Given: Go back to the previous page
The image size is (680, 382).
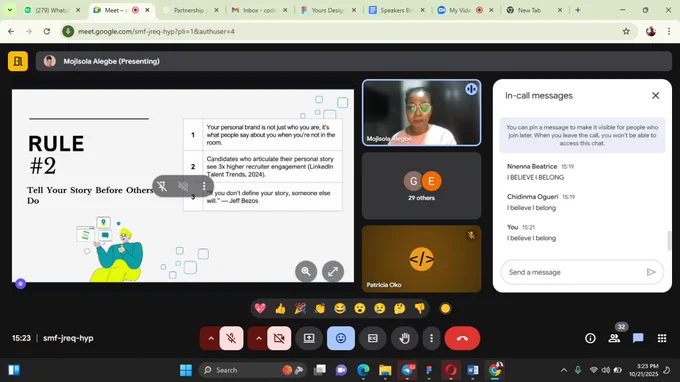Looking at the screenshot, I should [x=11, y=31].
